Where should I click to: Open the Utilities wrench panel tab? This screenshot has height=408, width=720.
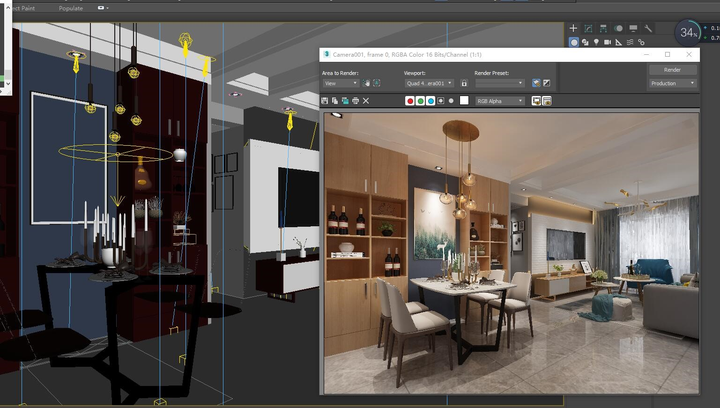point(648,28)
